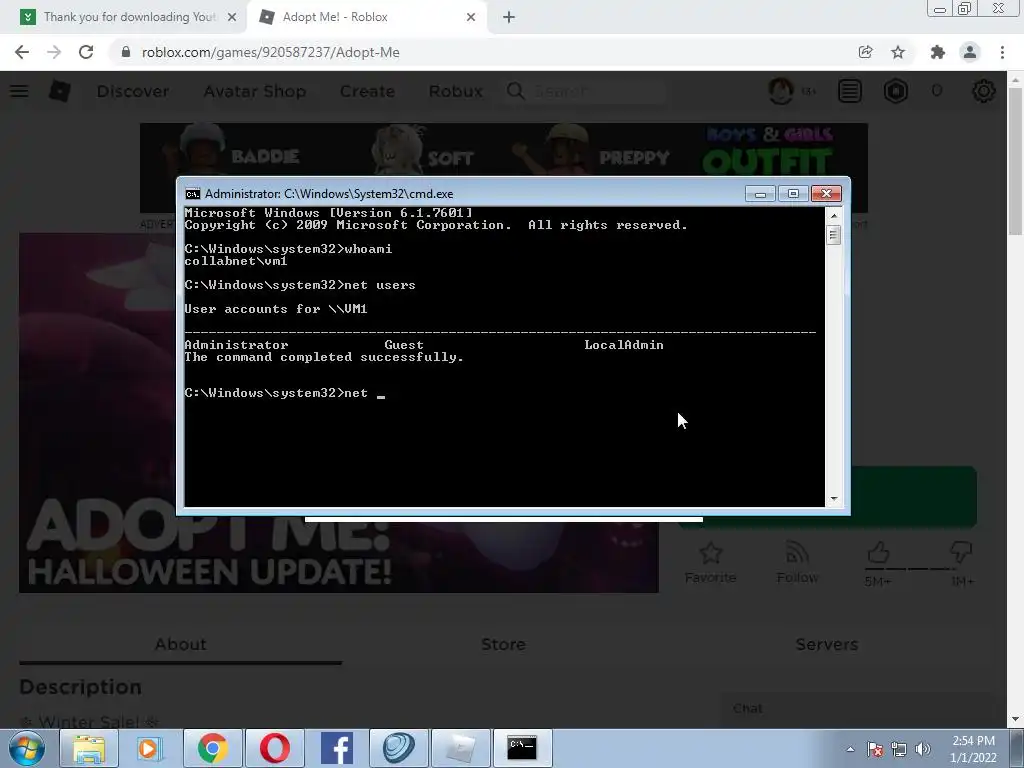Click the cmd scrollbar up arrow

[x=833, y=215]
